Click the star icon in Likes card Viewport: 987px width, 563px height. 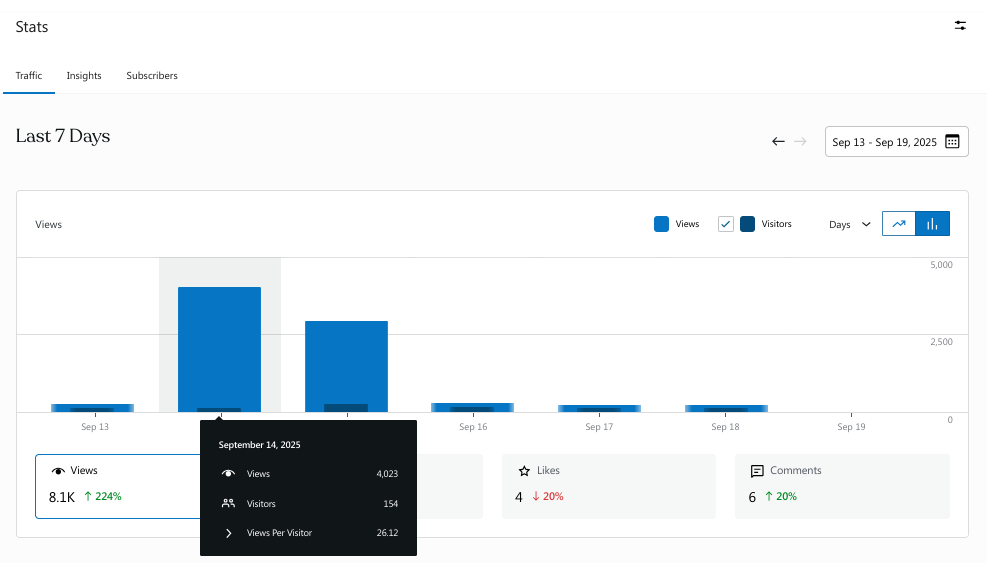tap(524, 471)
